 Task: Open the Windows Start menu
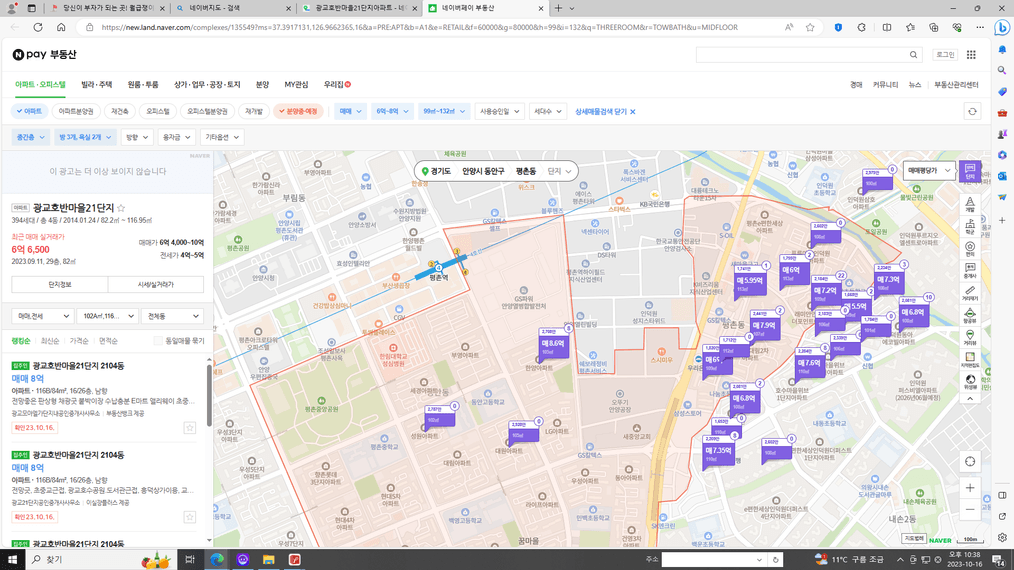pyautogui.click(x=12, y=560)
